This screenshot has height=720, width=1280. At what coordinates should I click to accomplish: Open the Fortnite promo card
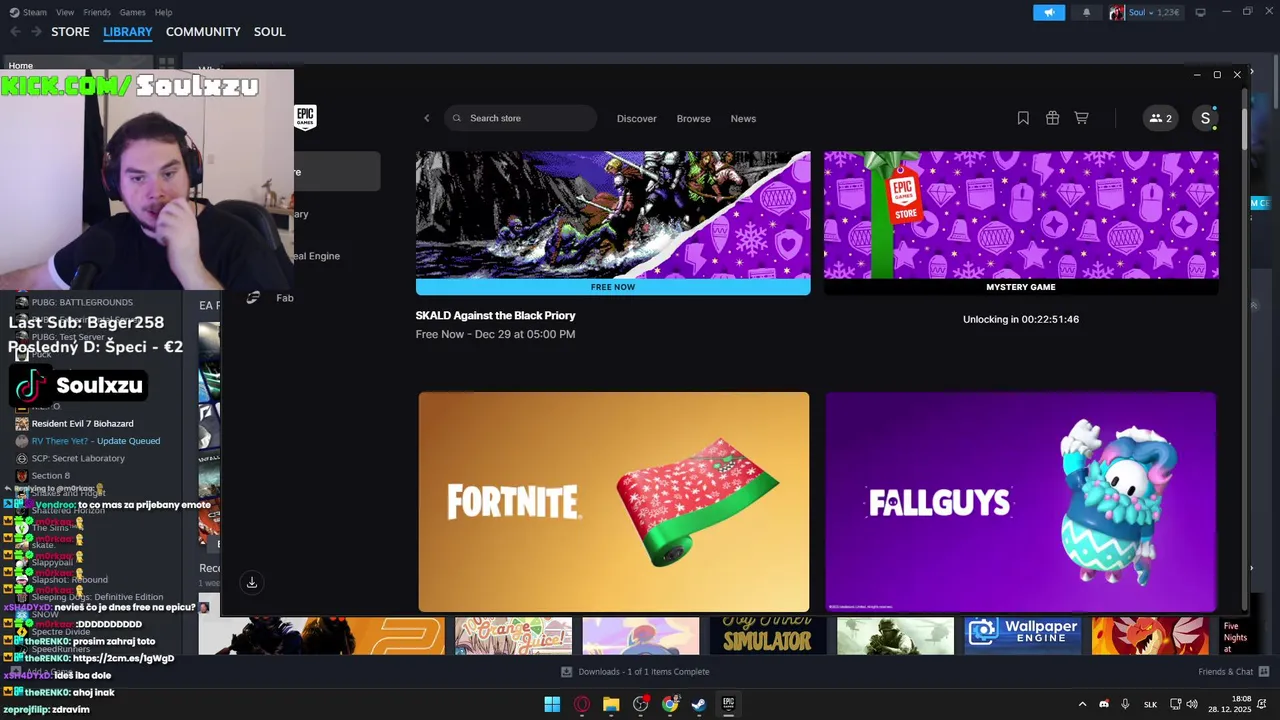click(x=613, y=501)
